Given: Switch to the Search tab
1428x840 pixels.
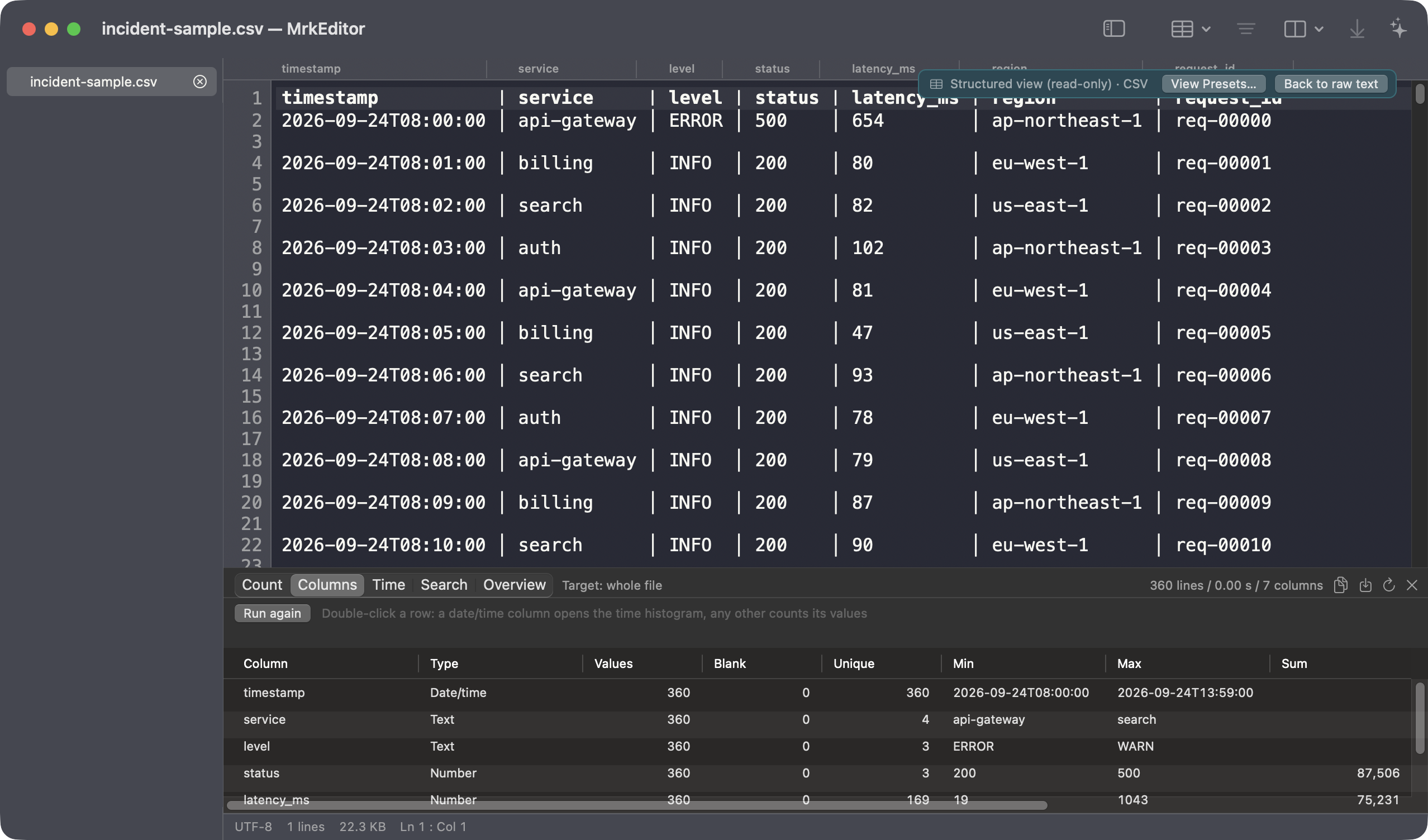Looking at the screenshot, I should click(444, 585).
